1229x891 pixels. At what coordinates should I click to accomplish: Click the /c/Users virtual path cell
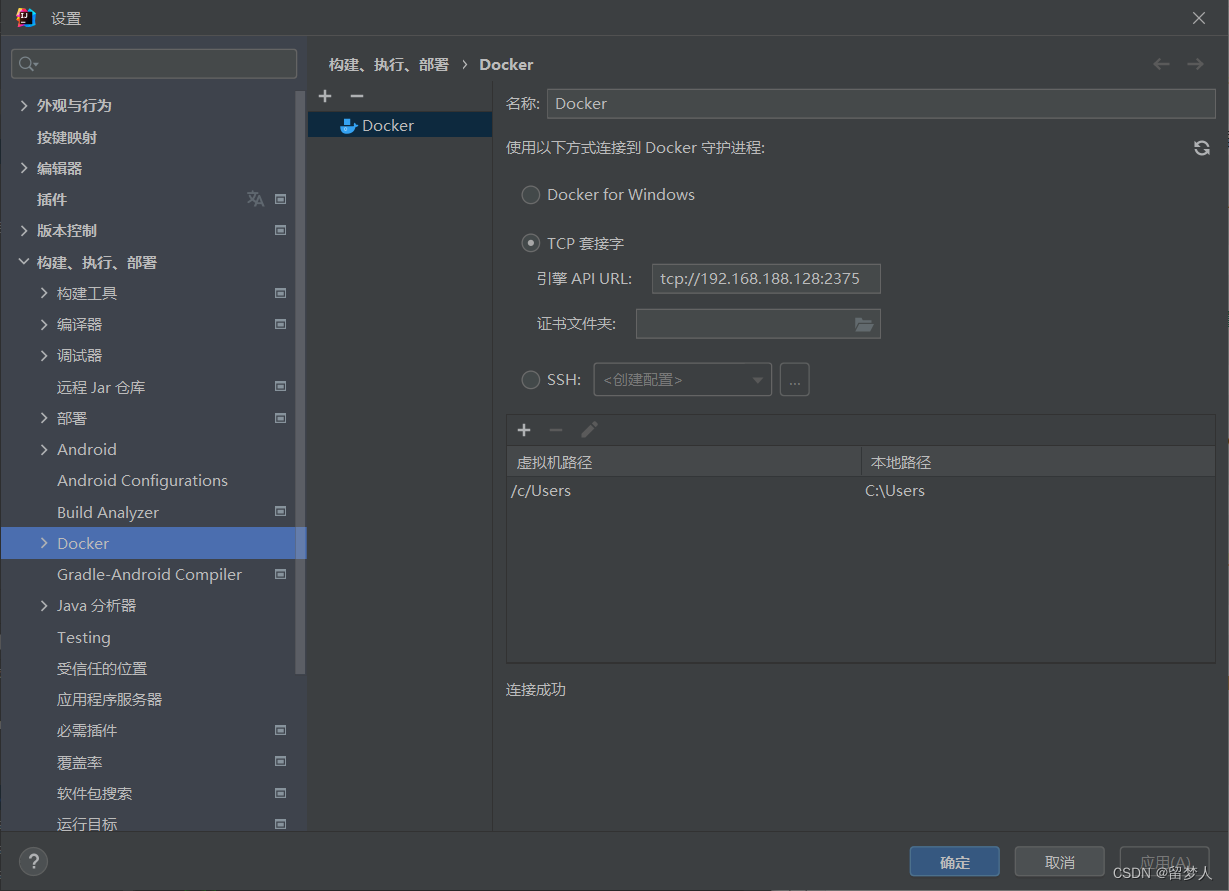[x=684, y=491]
